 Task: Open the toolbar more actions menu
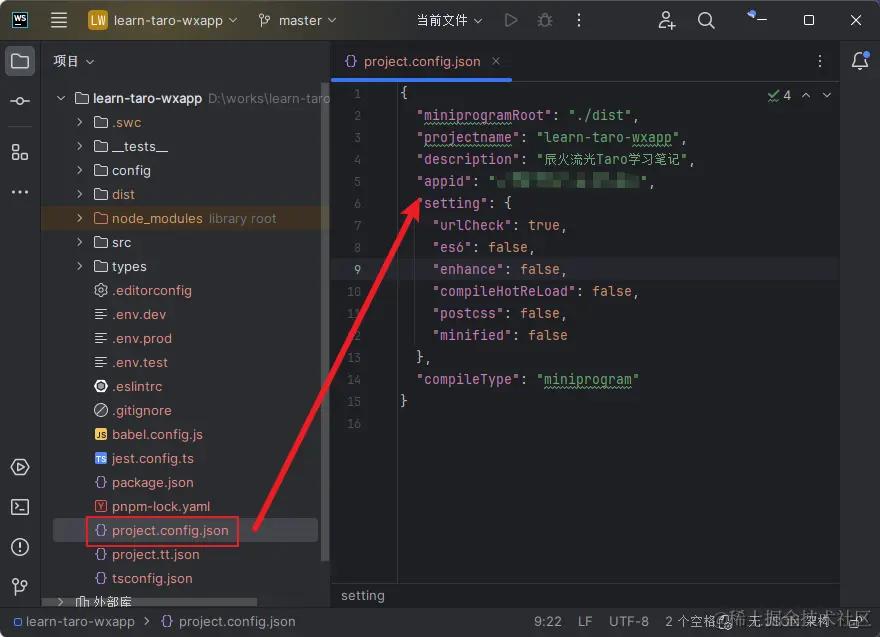pos(579,20)
